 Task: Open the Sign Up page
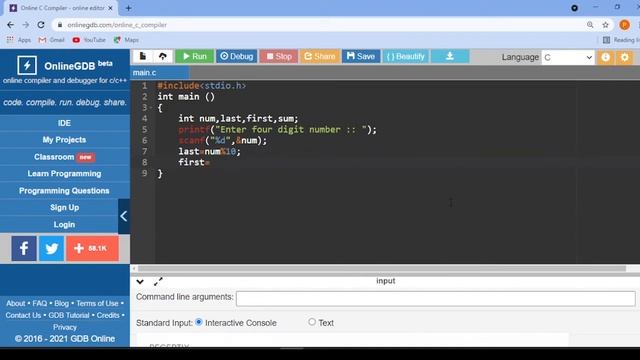click(64, 208)
